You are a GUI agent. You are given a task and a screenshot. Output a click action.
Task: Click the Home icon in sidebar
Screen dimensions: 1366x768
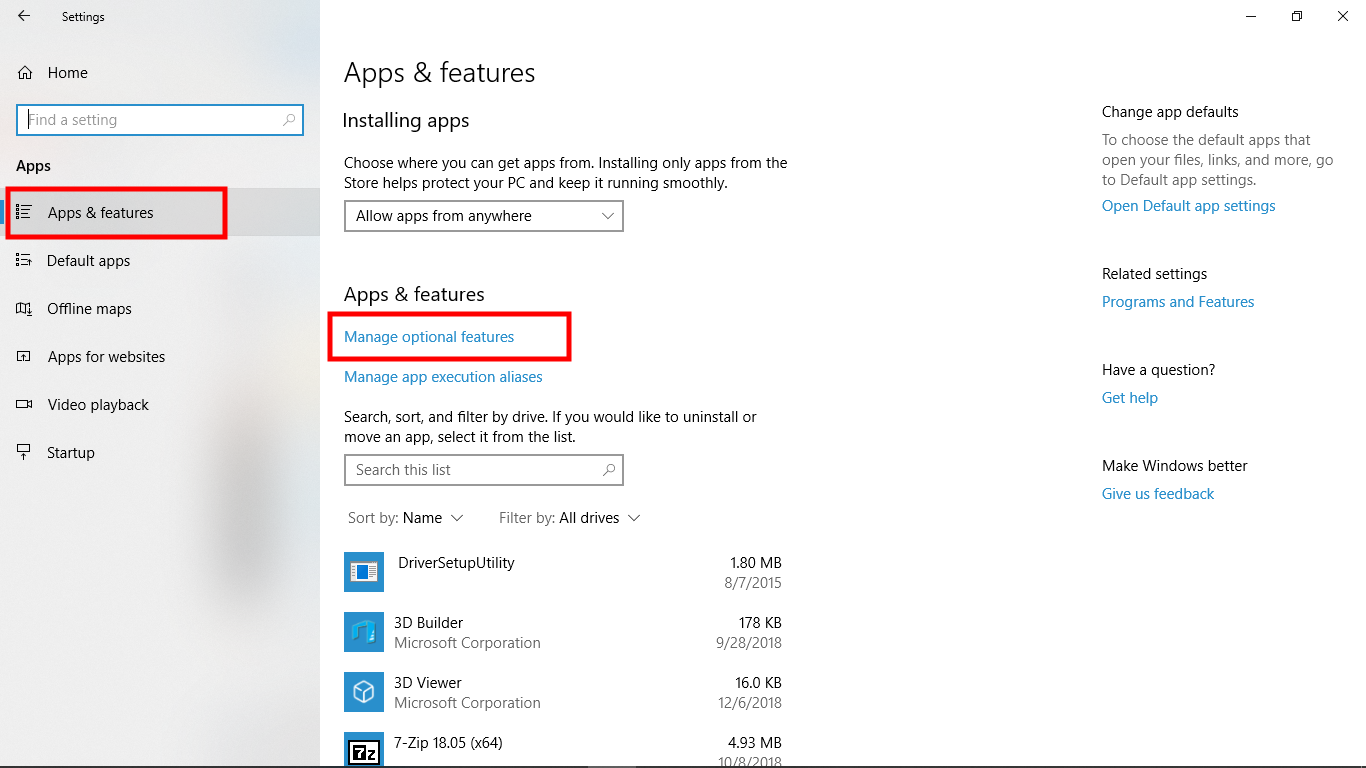[x=25, y=73]
